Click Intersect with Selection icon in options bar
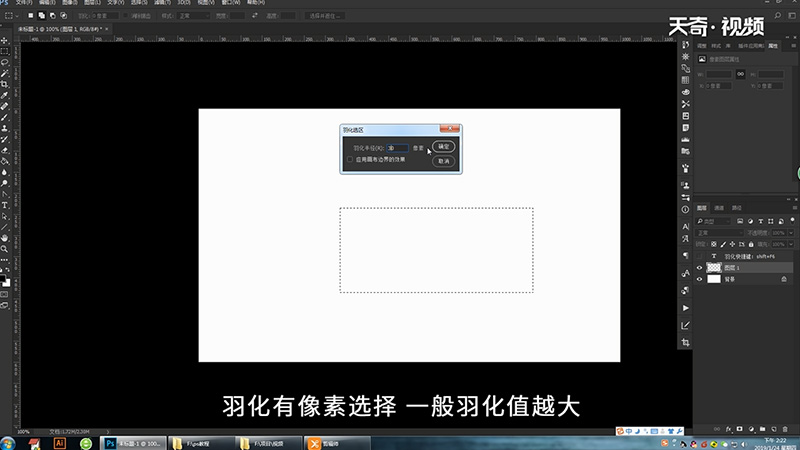The image size is (800, 450). coord(64,16)
